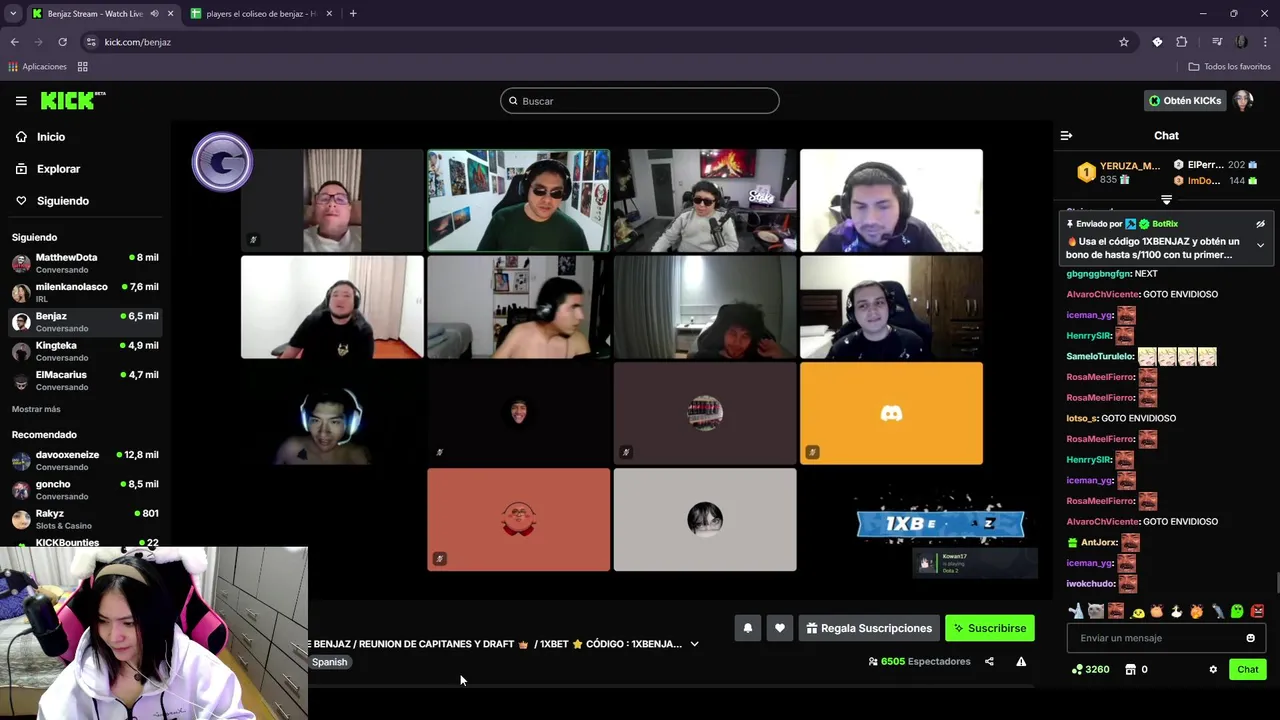Mute the Benjaz Stream tab audio
1280x720 pixels.
point(154,14)
